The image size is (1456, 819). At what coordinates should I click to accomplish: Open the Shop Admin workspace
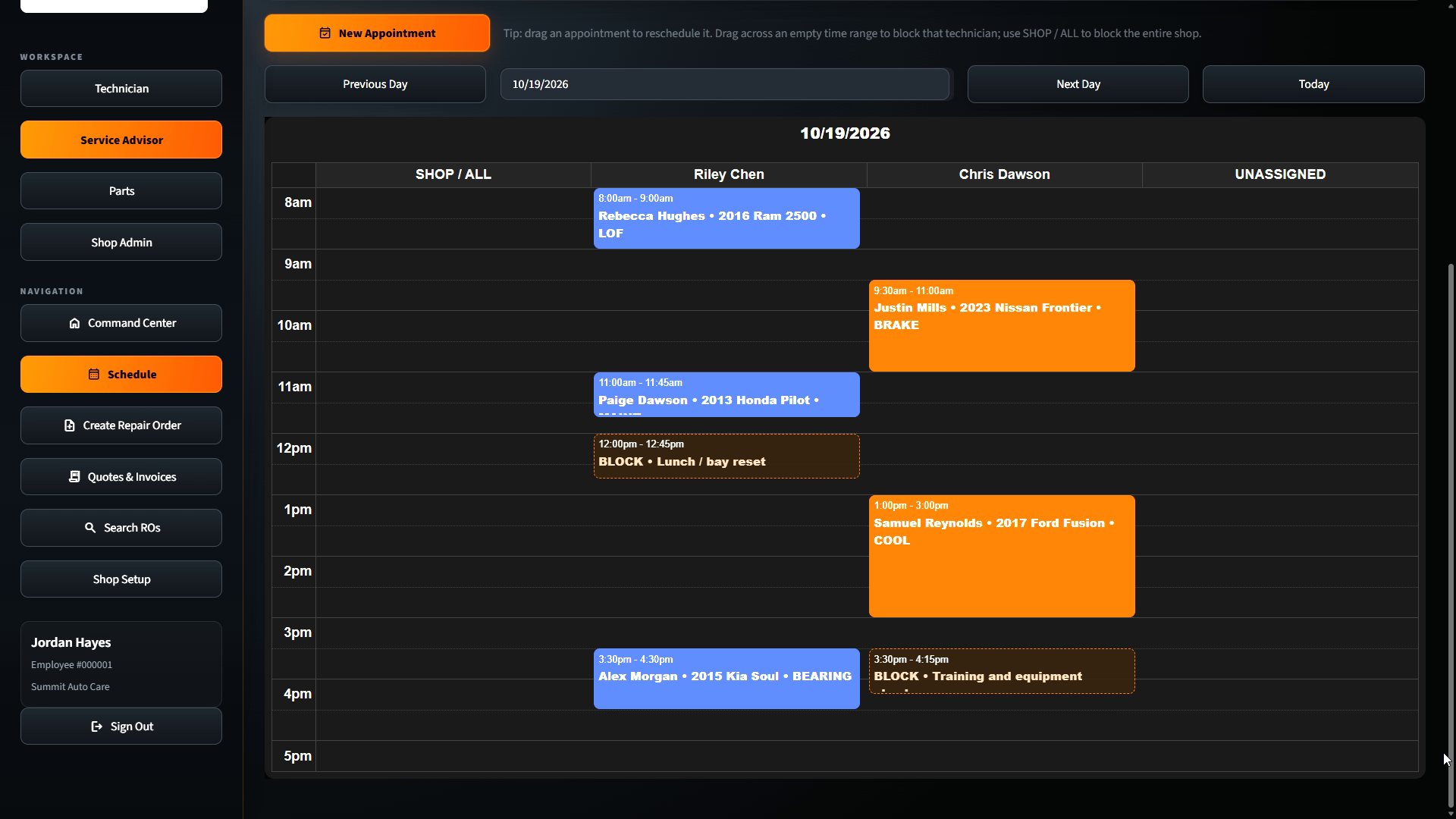click(x=121, y=243)
